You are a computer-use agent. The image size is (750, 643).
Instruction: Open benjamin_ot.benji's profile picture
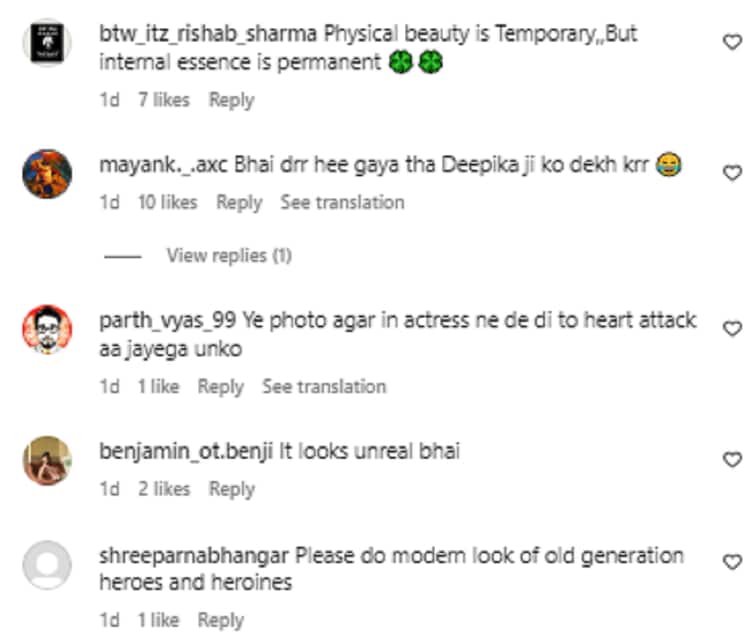[x=47, y=461]
